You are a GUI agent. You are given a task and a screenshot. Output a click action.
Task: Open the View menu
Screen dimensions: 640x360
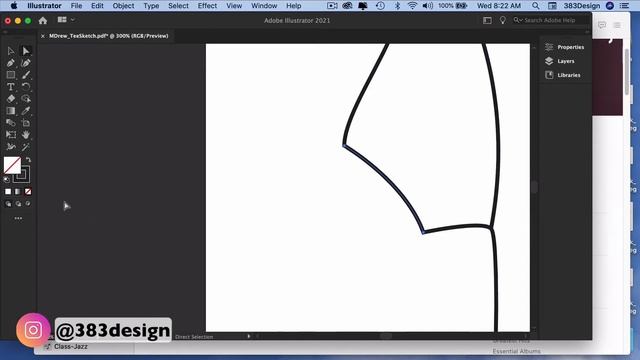click(x=234, y=6)
